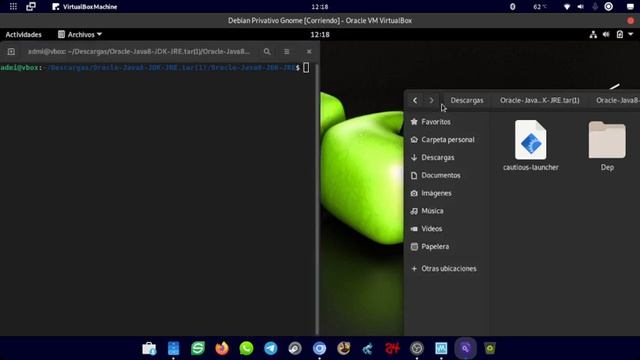Open the VirtualBox Machine menu
Image resolution: width=640 pixels, height=360 pixels.
(x=85, y=7)
